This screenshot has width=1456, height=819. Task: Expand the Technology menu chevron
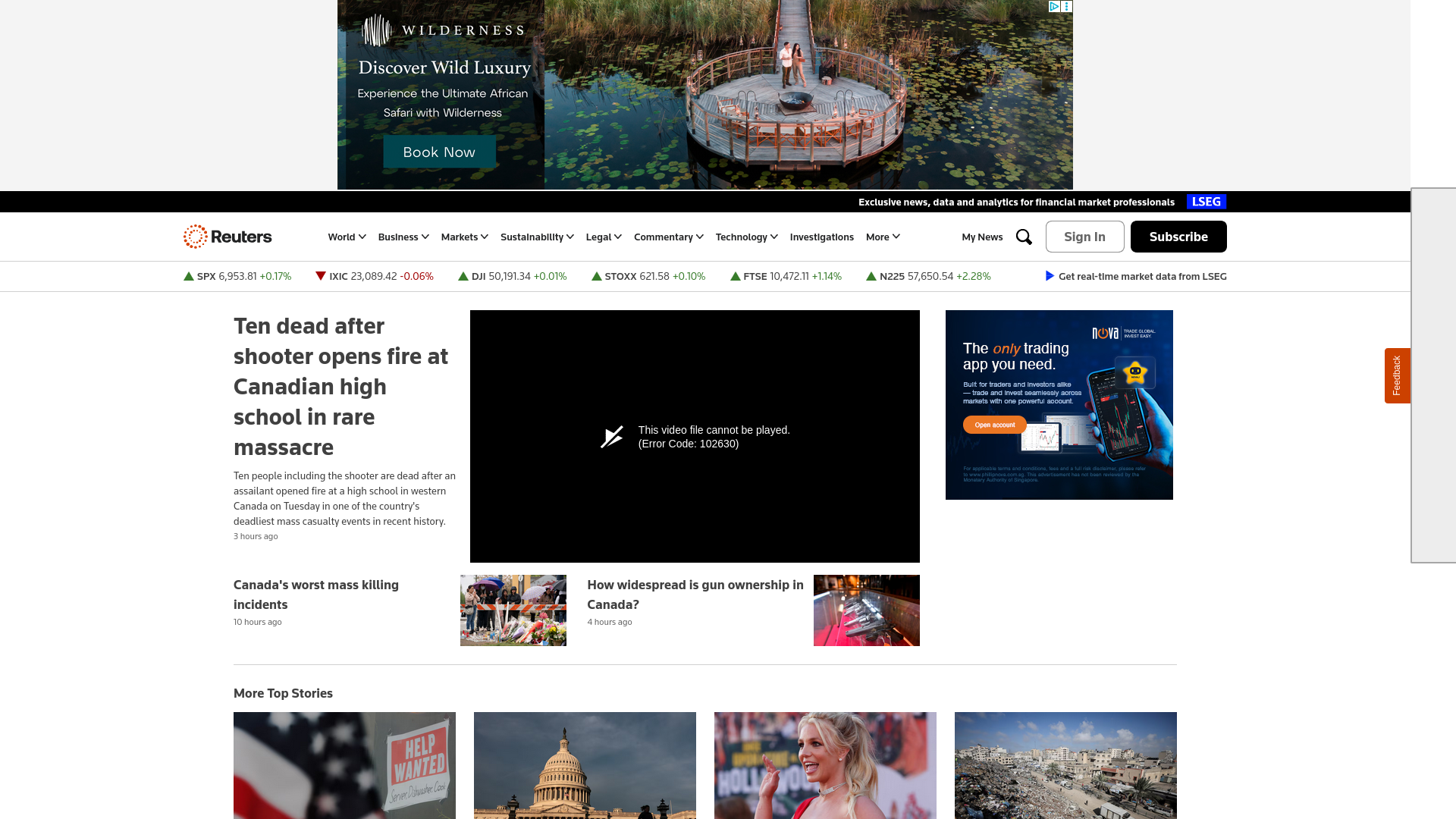[773, 237]
